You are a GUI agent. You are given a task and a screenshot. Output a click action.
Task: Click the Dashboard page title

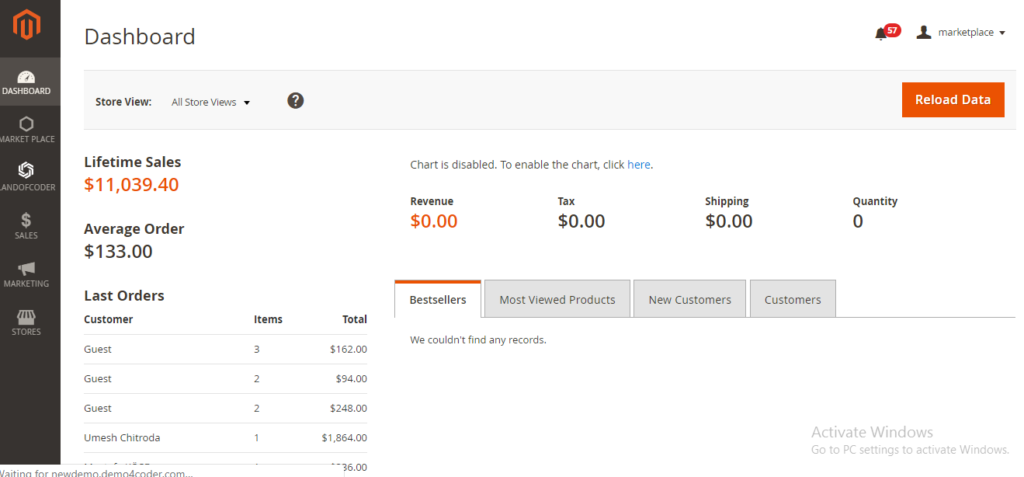click(140, 37)
